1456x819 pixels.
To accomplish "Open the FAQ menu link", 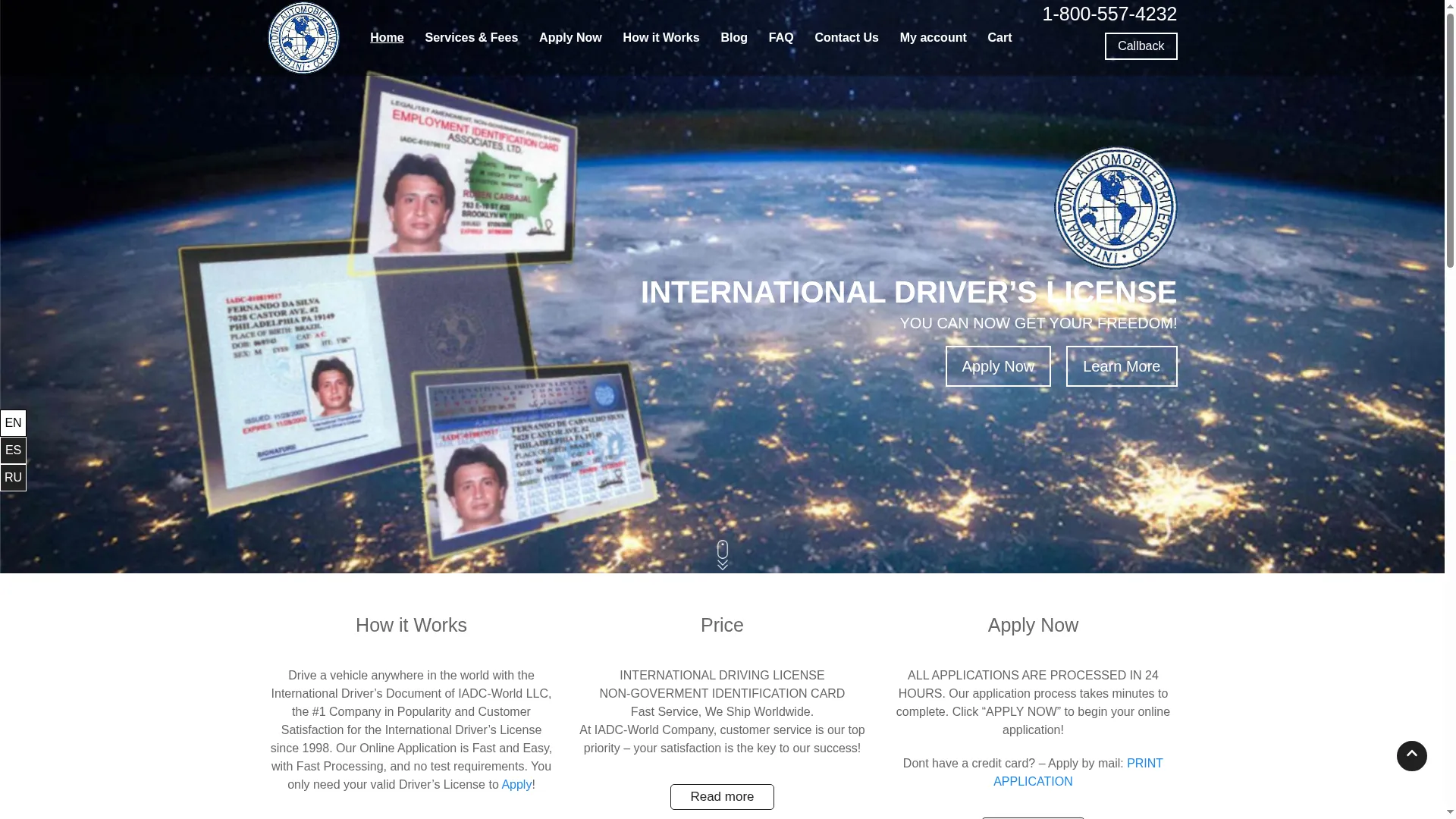I will click(x=781, y=38).
